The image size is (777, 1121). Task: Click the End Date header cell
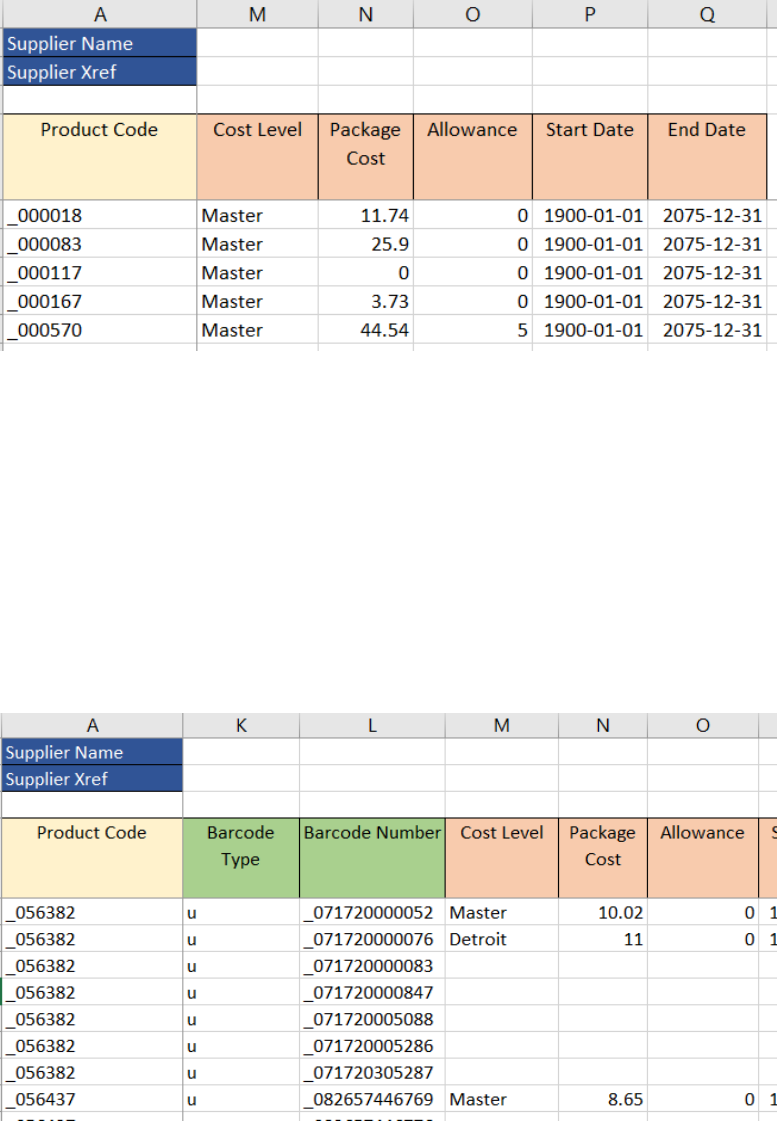point(707,157)
